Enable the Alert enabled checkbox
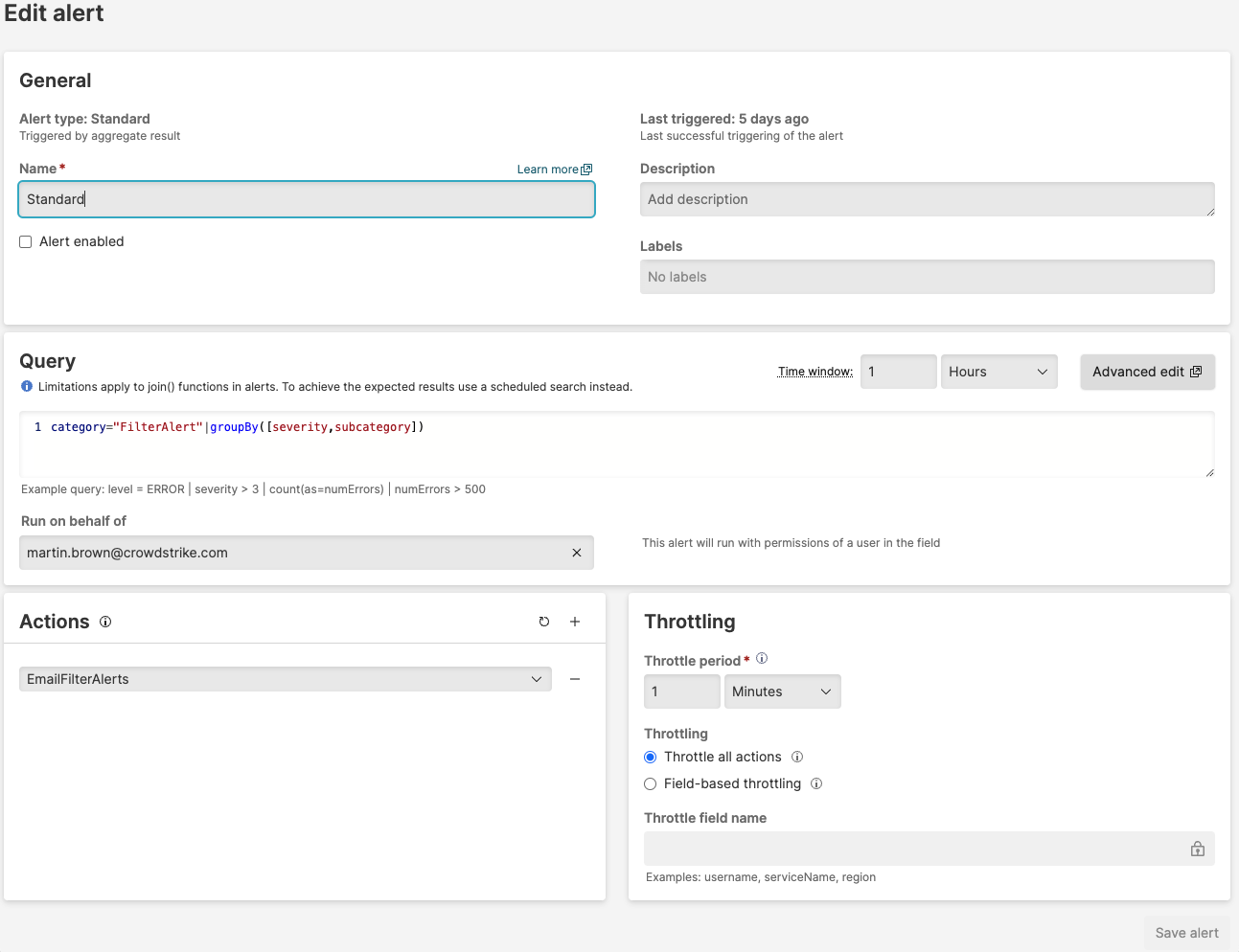1239x952 pixels. (x=26, y=242)
